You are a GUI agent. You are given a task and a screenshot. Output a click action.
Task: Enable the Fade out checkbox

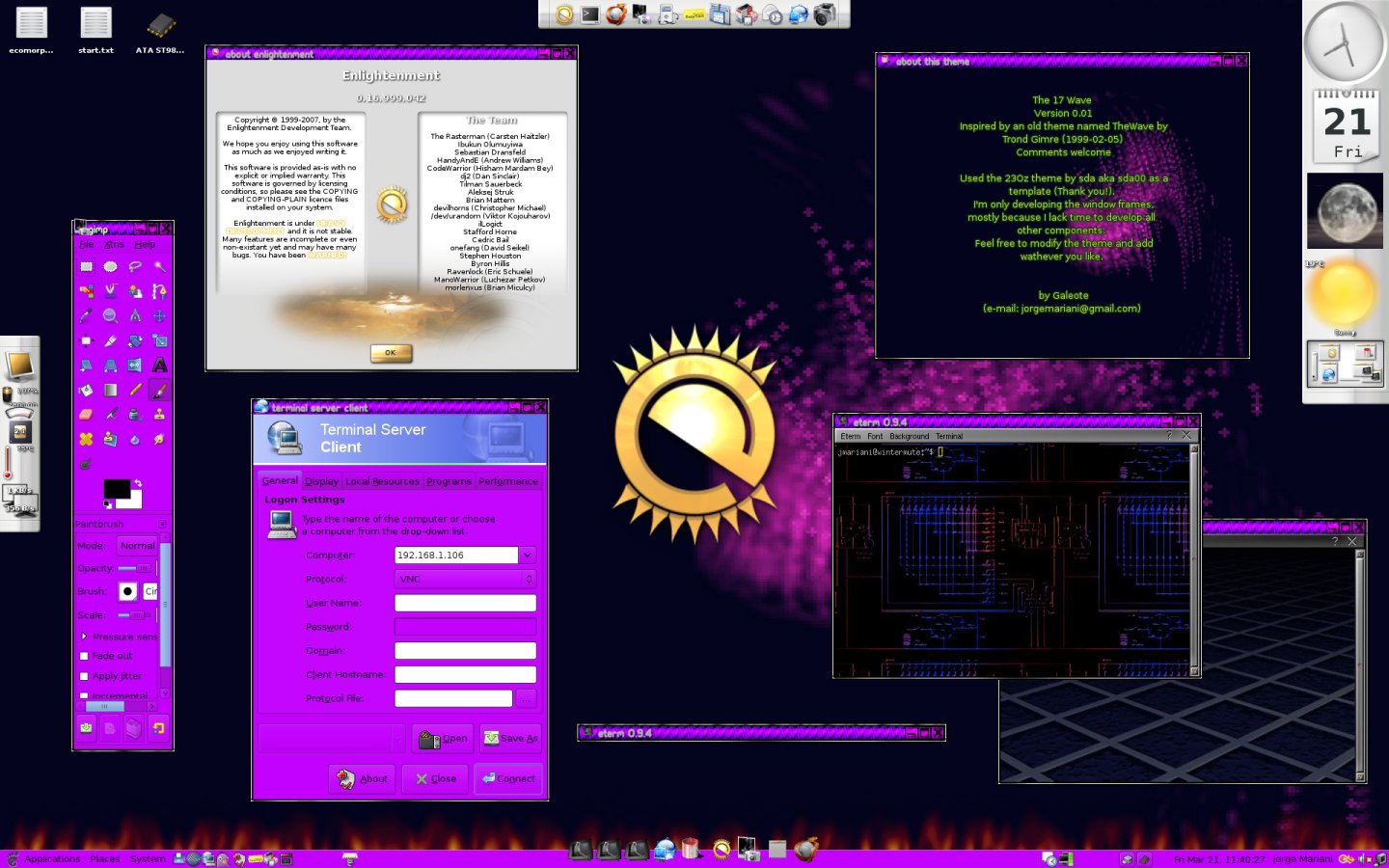pyautogui.click(x=84, y=656)
